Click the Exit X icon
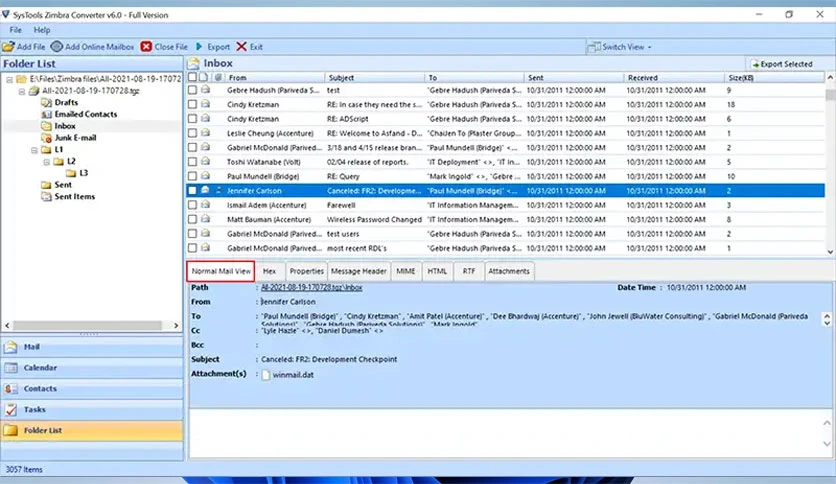Image resolution: width=836 pixels, height=484 pixels. (242, 47)
